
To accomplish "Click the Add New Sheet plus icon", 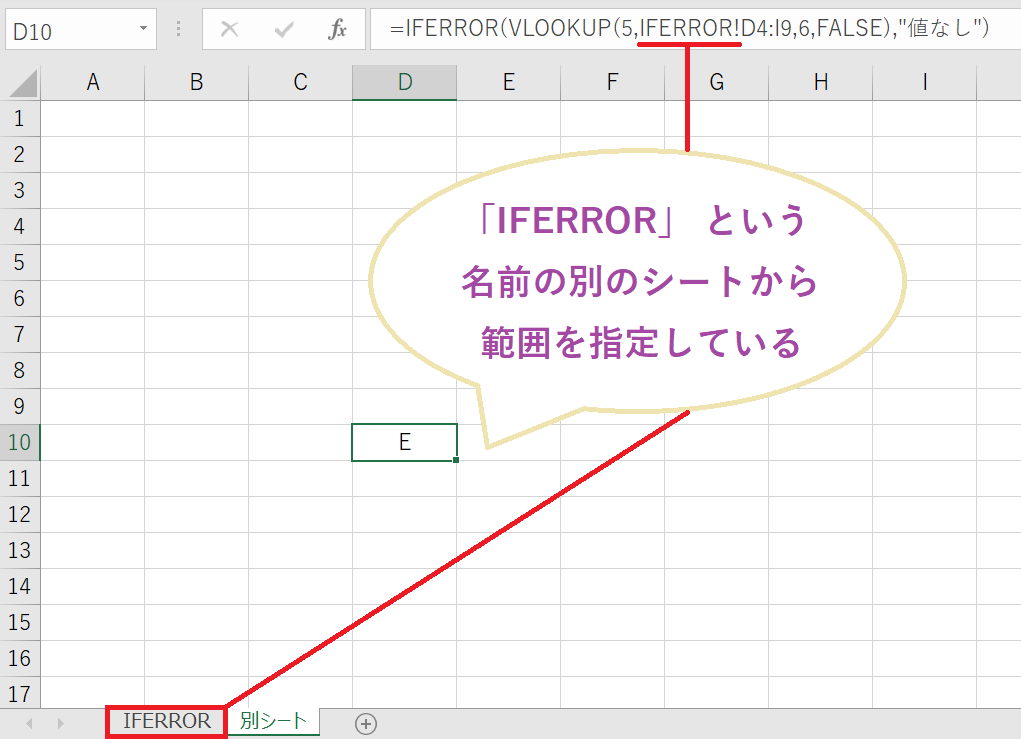I will [x=367, y=720].
